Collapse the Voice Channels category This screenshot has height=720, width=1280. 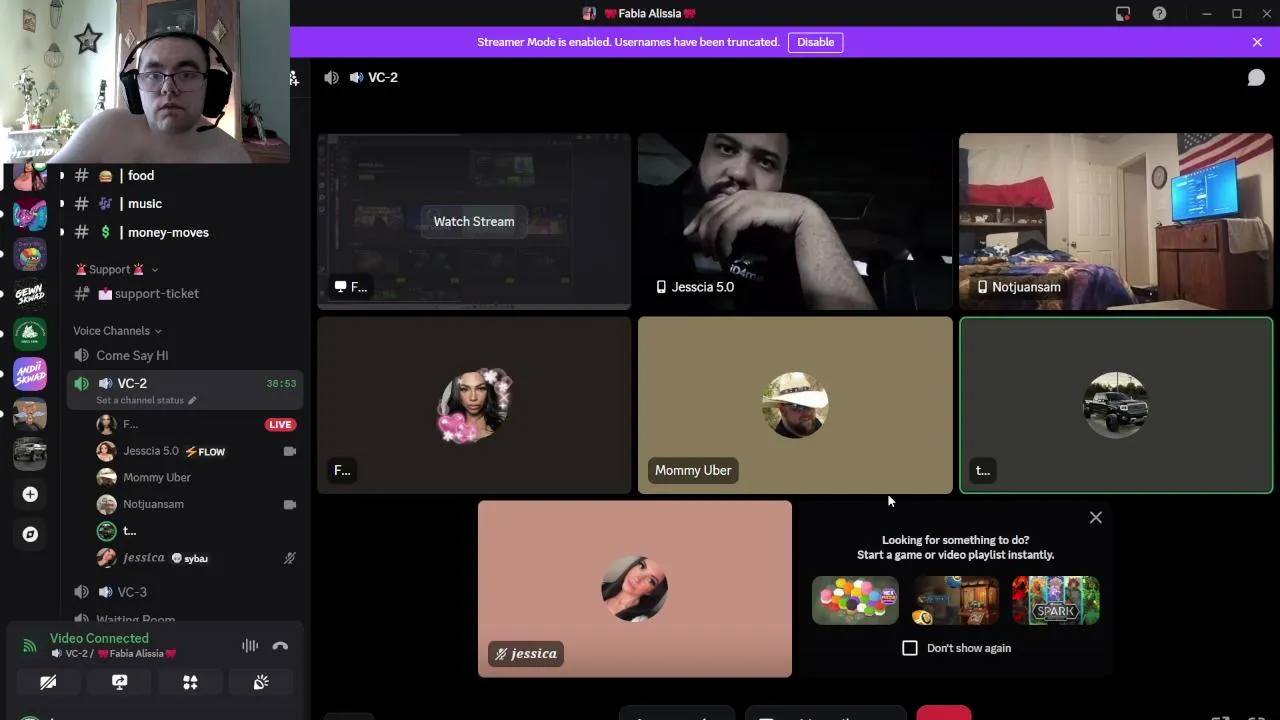[x=117, y=331]
